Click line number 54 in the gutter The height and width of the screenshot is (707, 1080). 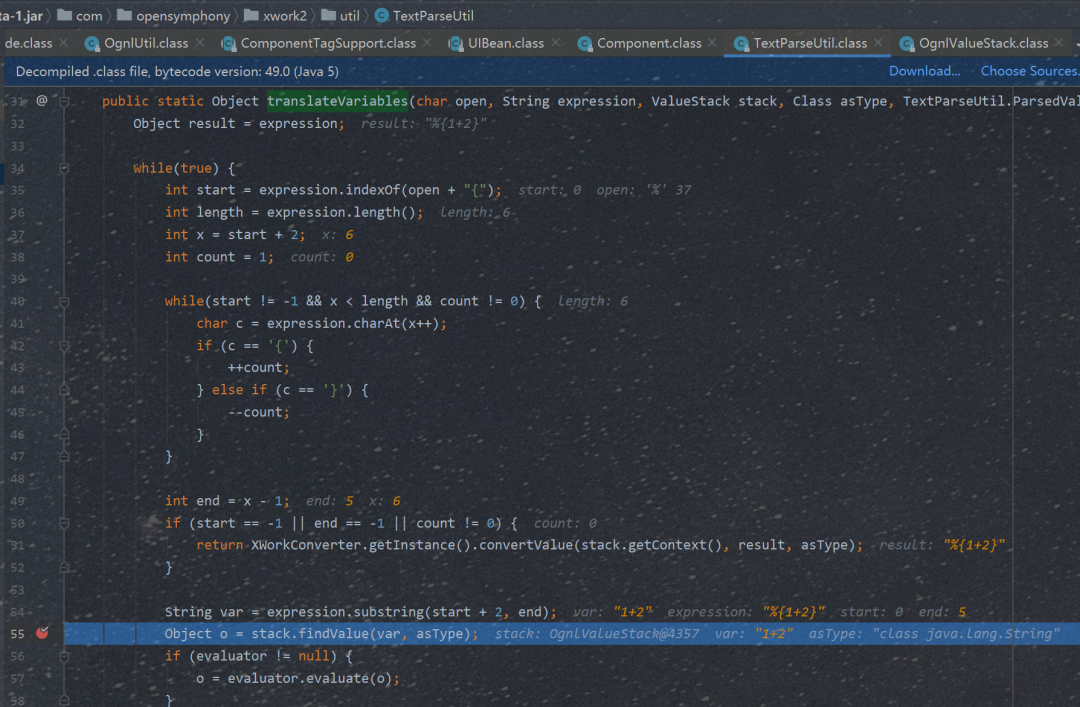tap(17, 612)
